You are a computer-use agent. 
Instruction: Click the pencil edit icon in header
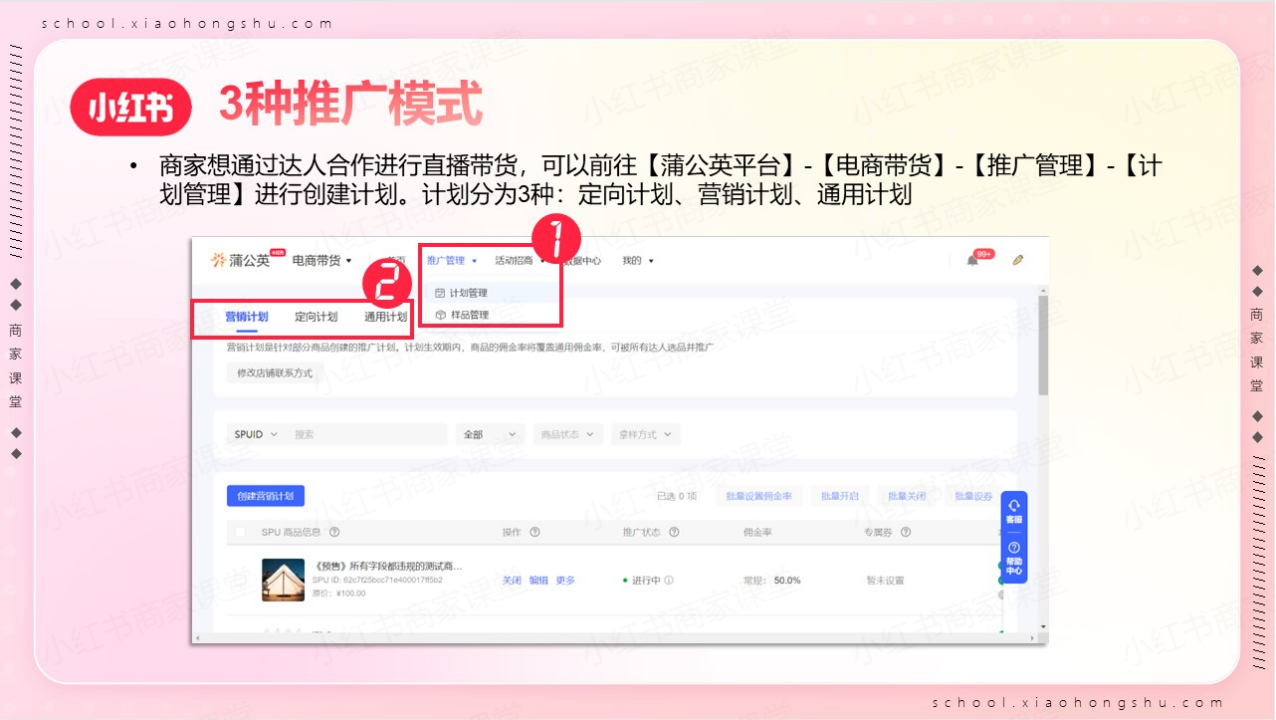click(x=1018, y=259)
